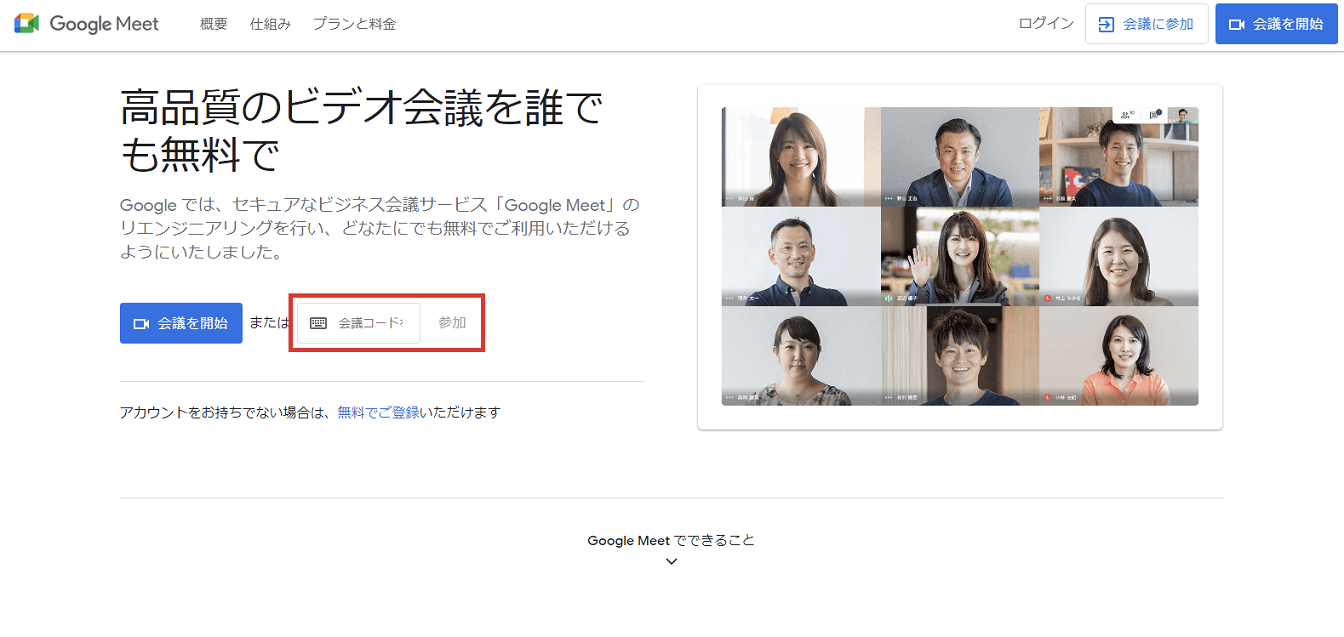The width and height of the screenshot is (1344, 637).
Task: Click the Google Meet logo icon
Action: (29, 23)
